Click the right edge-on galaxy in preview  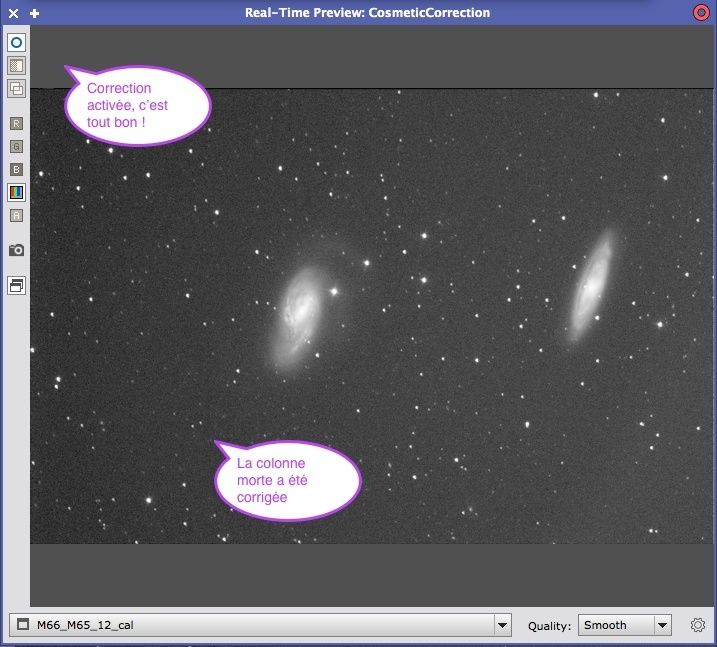(592, 286)
